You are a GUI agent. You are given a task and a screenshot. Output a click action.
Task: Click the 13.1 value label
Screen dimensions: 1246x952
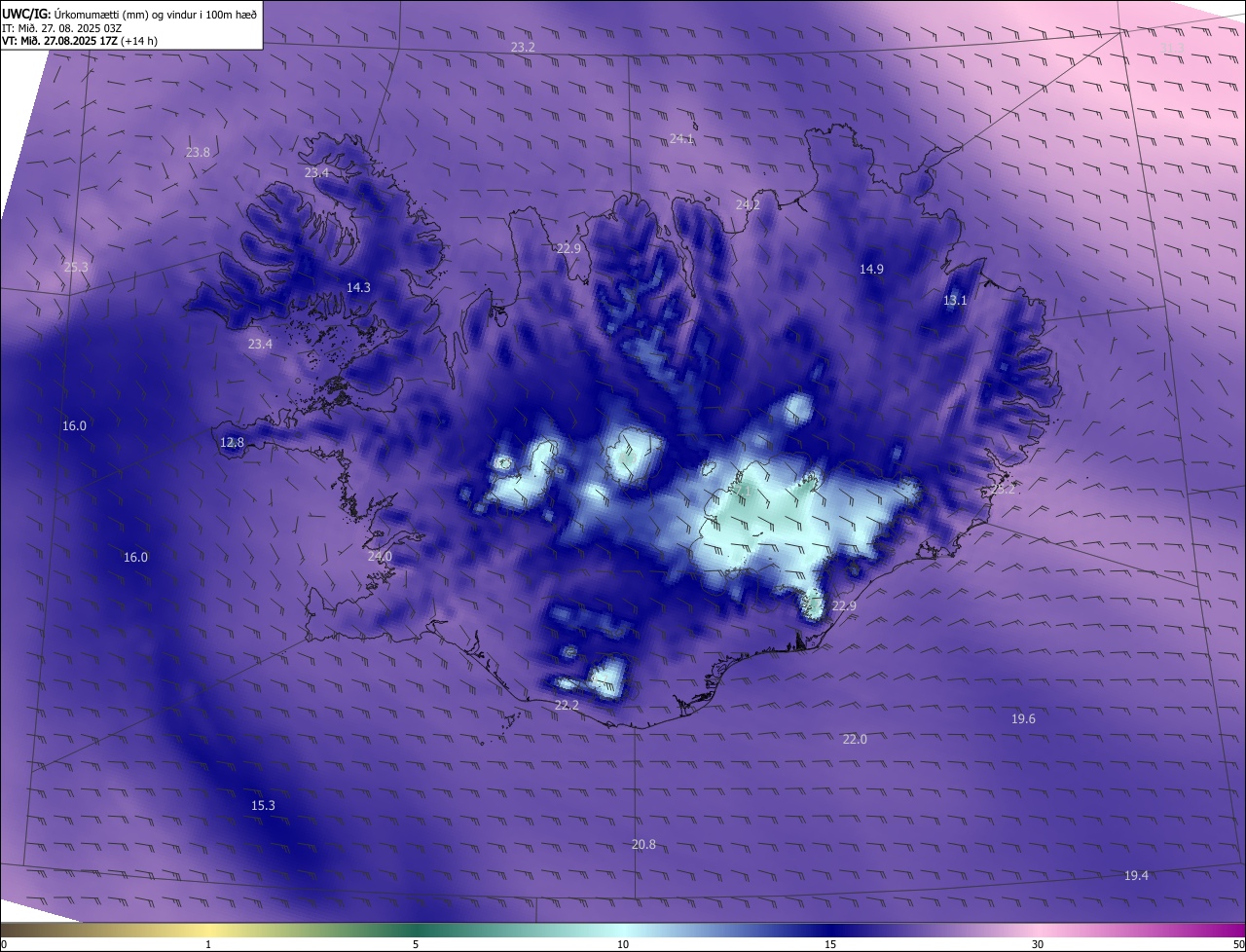point(955,300)
